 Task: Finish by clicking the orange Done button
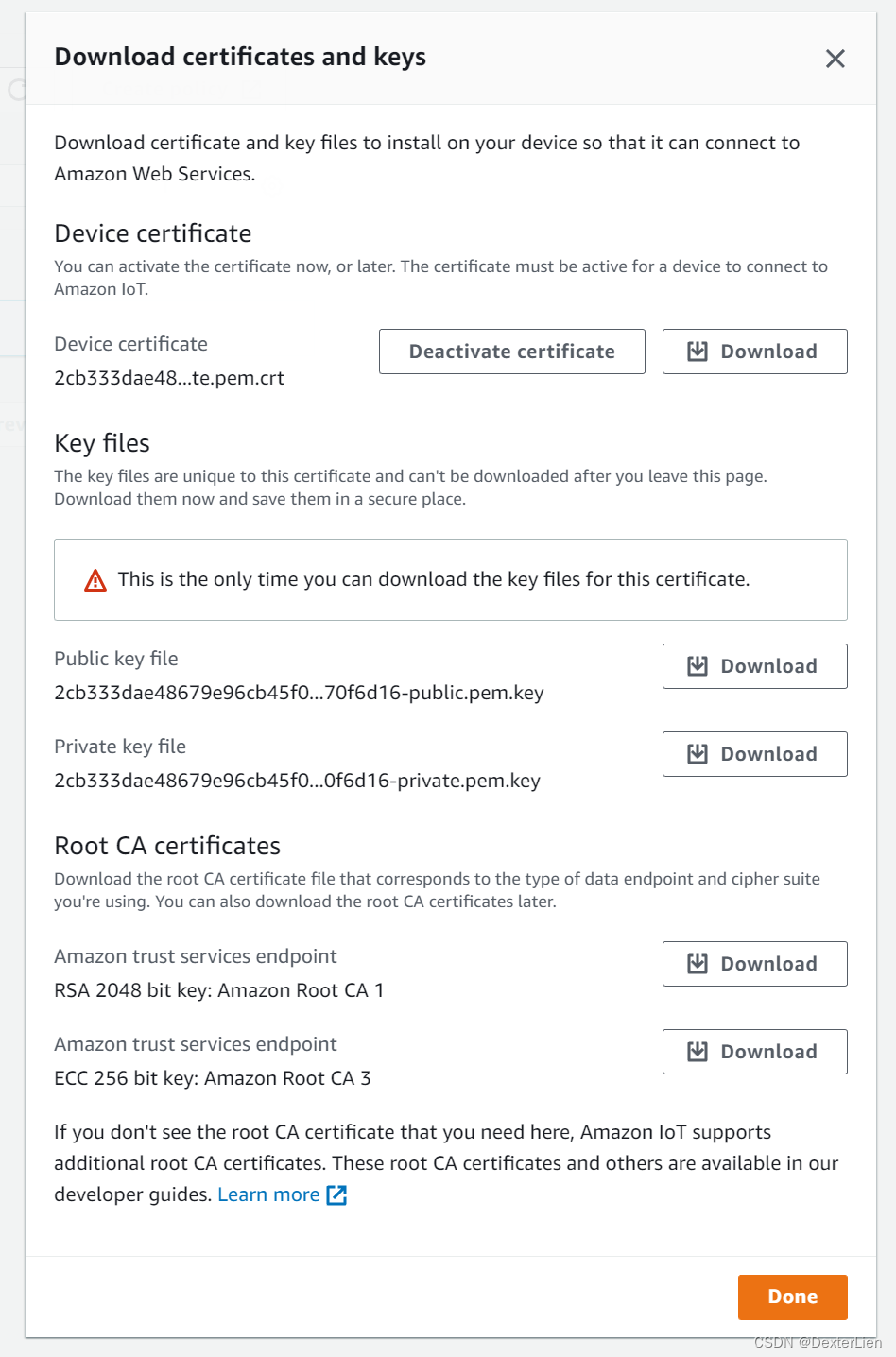[x=793, y=1297]
